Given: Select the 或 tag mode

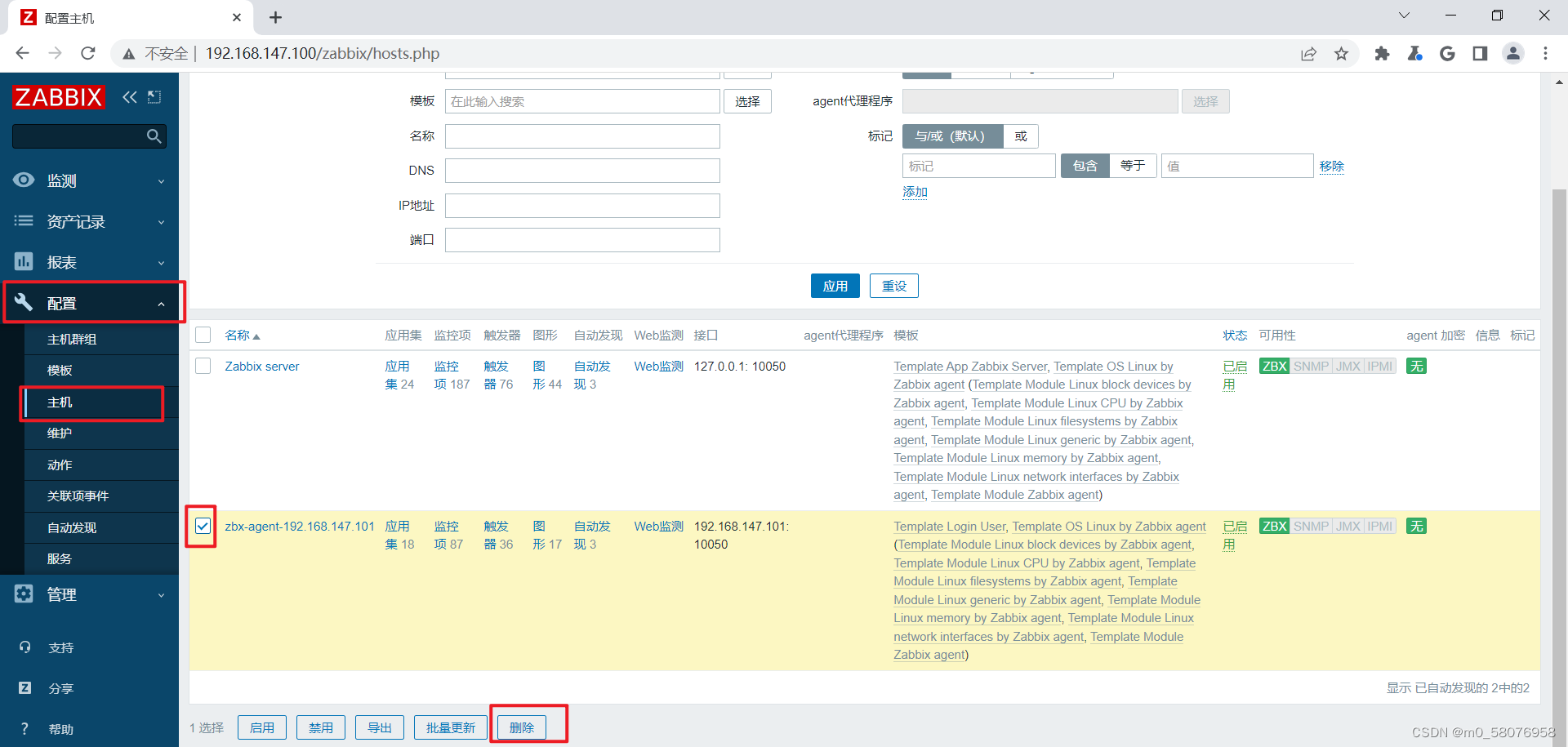Looking at the screenshot, I should (x=1021, y=136).
